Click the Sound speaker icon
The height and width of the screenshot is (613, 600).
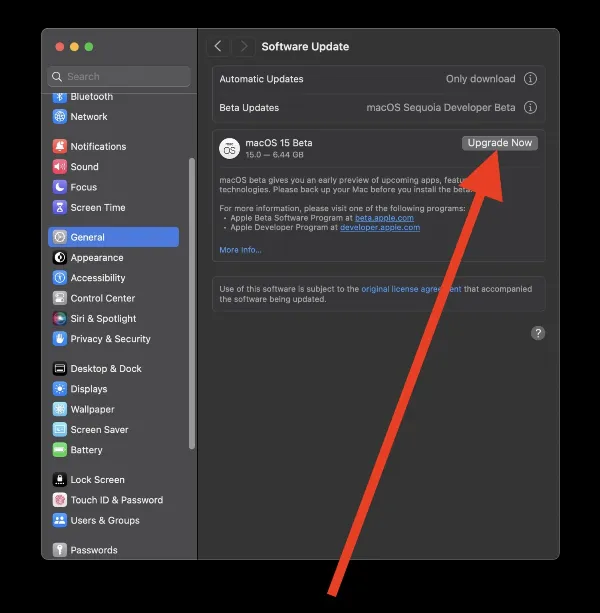(x=60, y=167)
